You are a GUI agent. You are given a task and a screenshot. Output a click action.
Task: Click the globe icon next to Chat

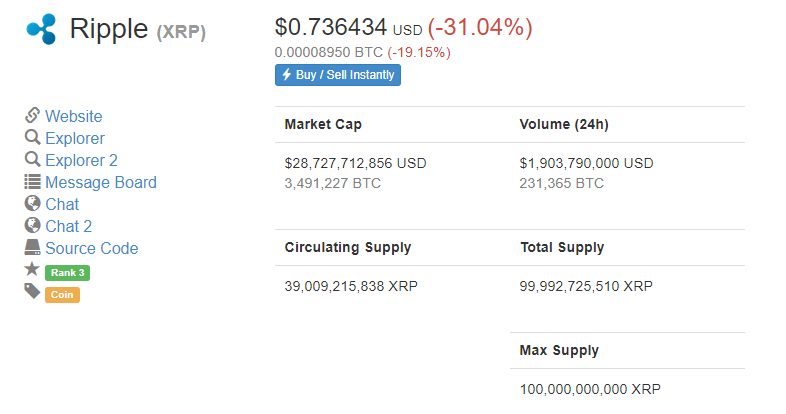pyautogui.click(x=32, y=203)
